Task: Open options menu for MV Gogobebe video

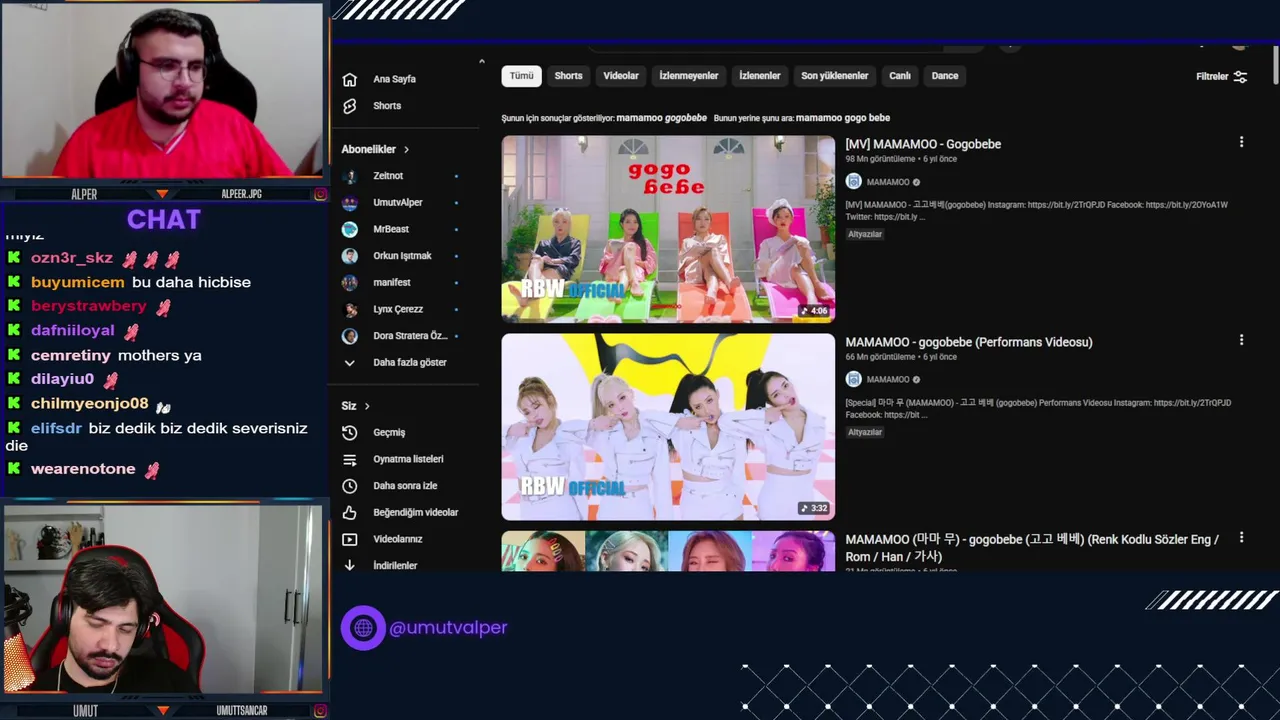Action: [x=1241, y=143]
